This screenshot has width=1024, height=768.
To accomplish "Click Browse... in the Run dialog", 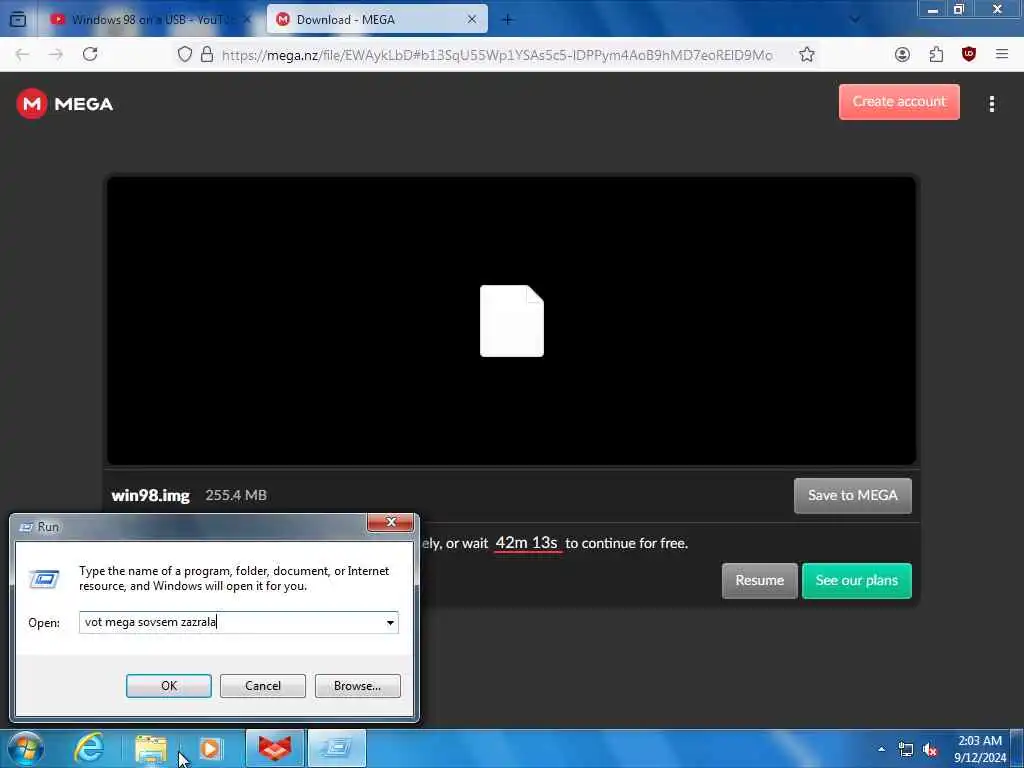I will click(x=357, y=686).
